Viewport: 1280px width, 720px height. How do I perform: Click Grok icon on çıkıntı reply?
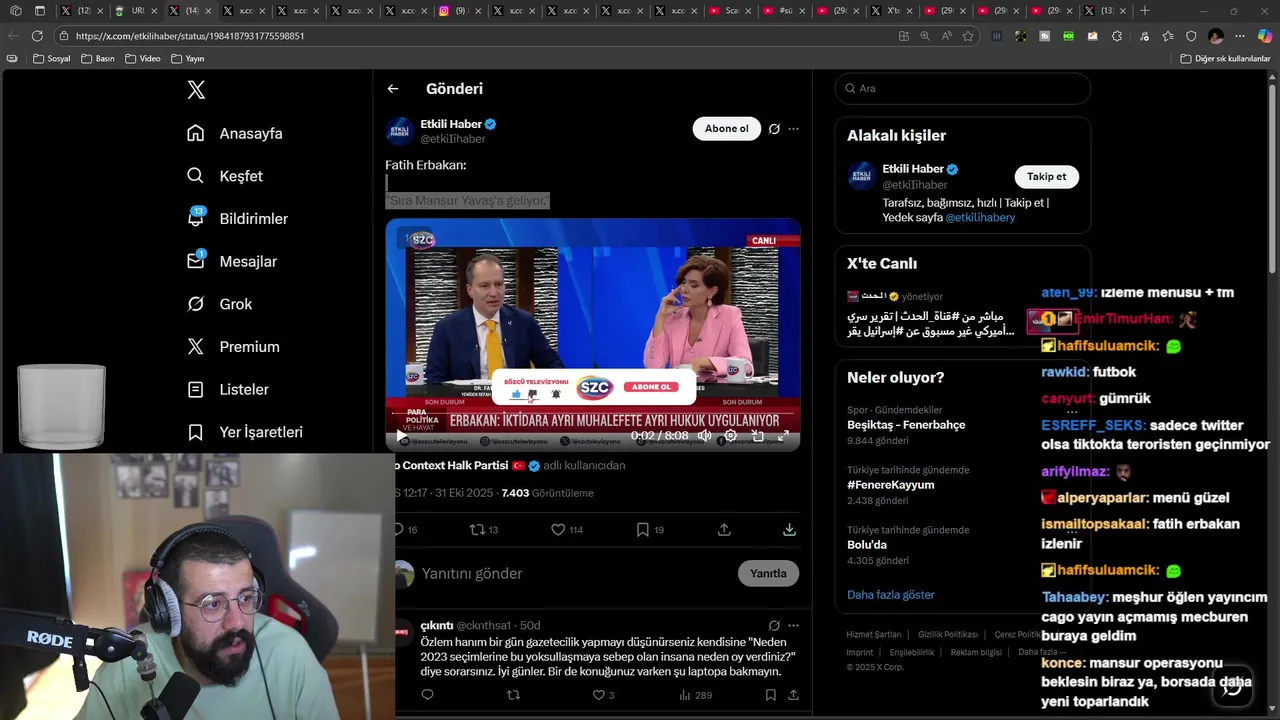(x=774, y=626)
